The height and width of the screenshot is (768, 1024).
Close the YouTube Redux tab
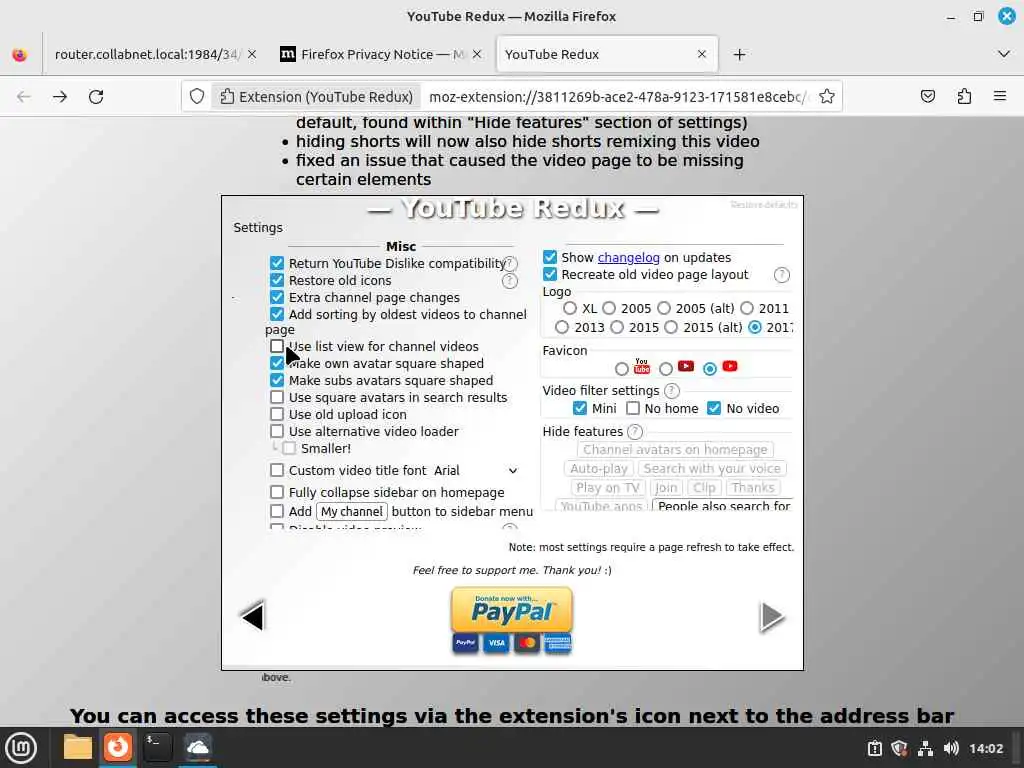coord(701,54)
